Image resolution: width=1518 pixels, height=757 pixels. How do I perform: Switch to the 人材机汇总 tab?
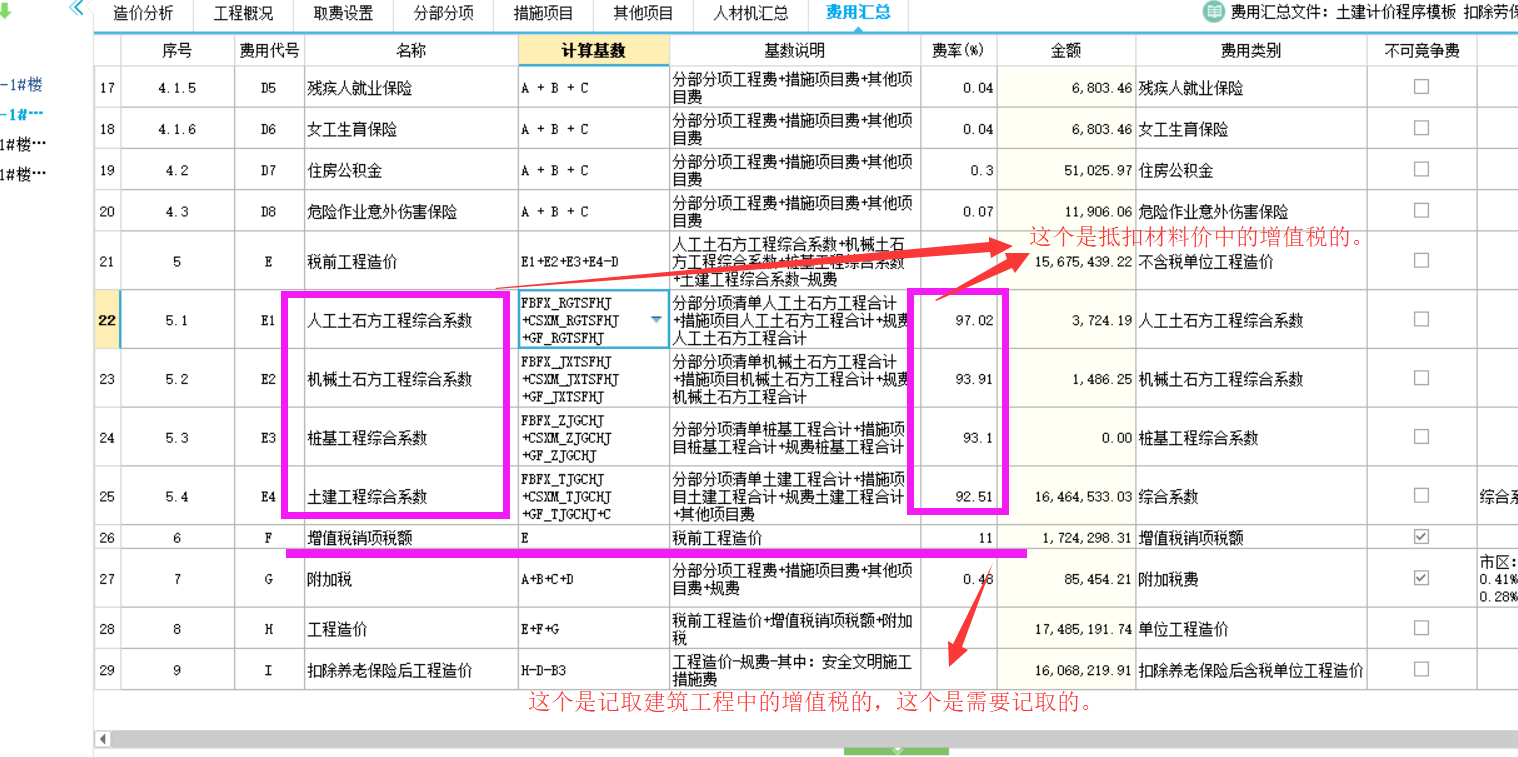[x=751, y=14]
